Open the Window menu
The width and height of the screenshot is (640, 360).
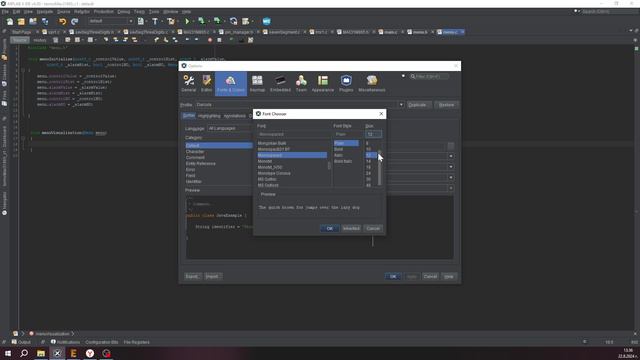(171, 12)
